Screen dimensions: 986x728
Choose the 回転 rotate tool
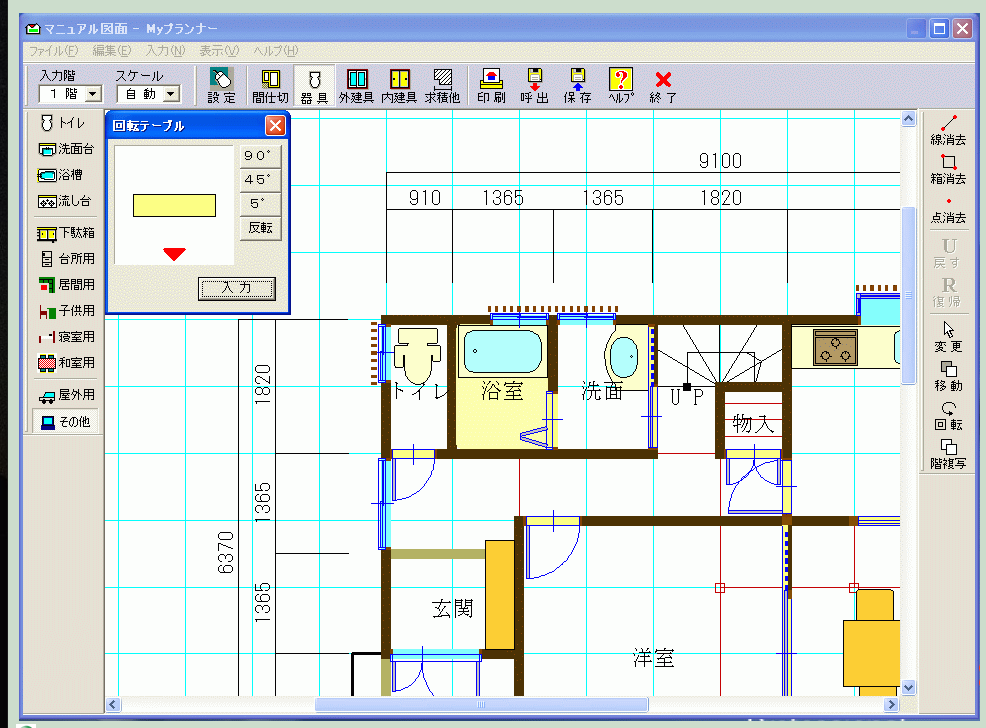pyautogui.click(x=948, y=415)
